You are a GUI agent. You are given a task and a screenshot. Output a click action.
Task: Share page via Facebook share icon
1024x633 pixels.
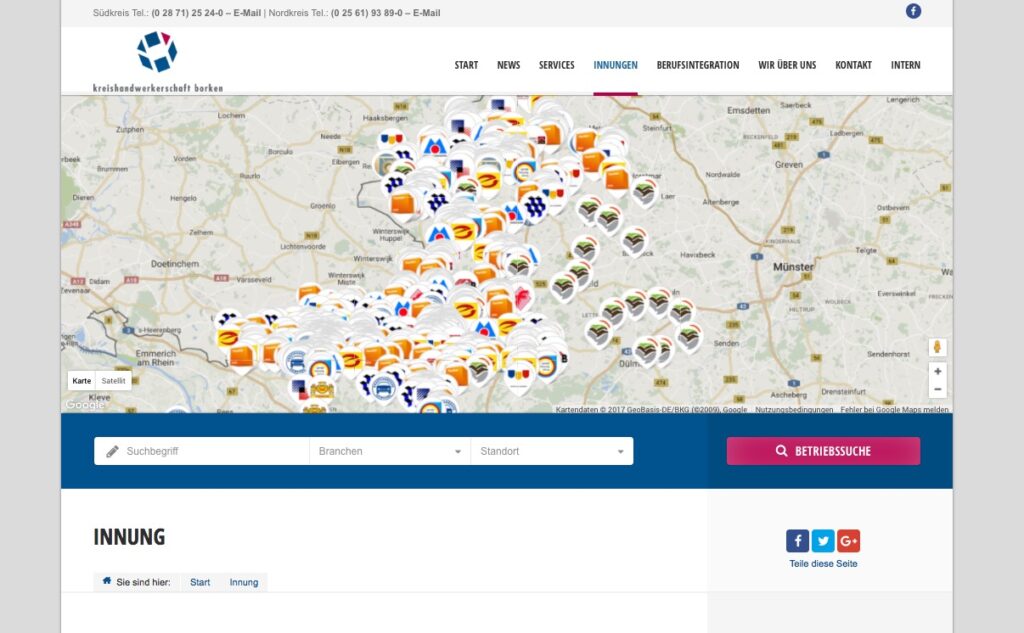point(797,541)
